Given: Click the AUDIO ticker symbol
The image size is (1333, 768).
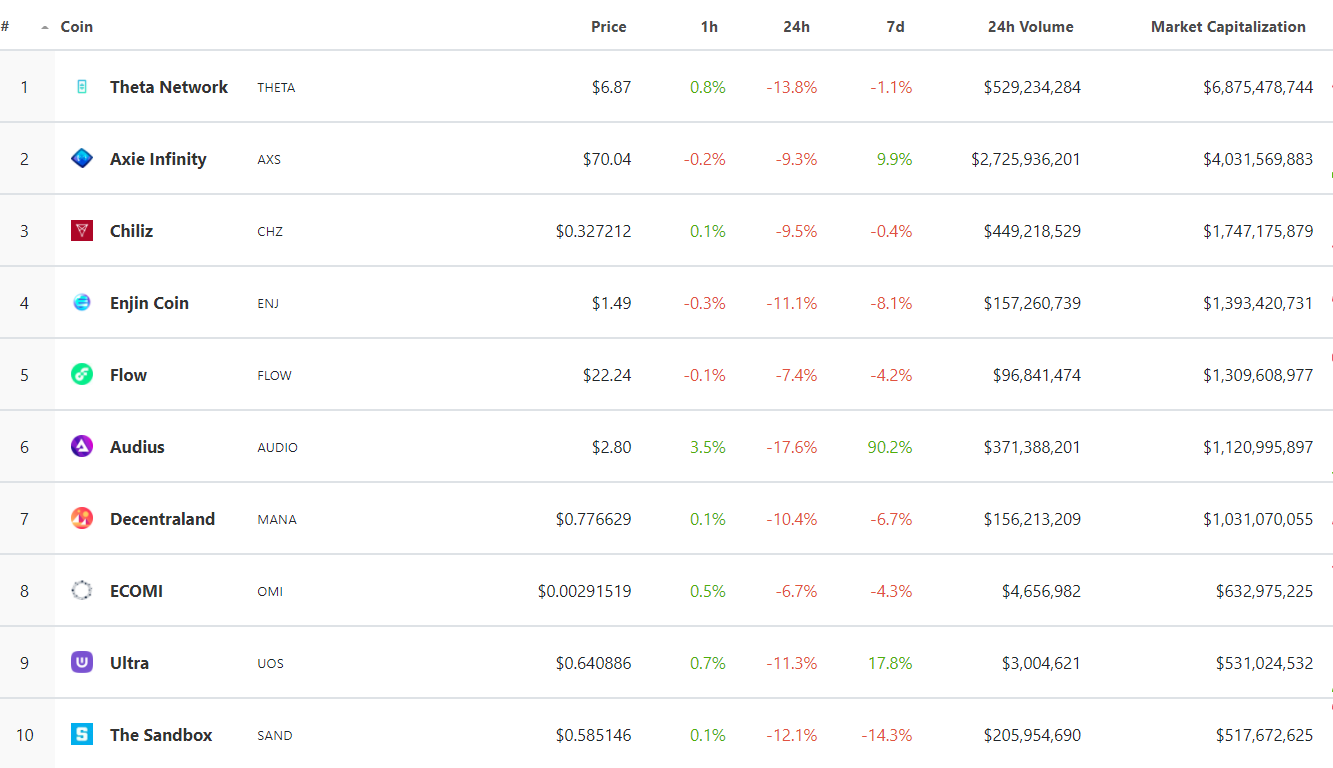Looking at the screenshot, I should tap(277, 447).
